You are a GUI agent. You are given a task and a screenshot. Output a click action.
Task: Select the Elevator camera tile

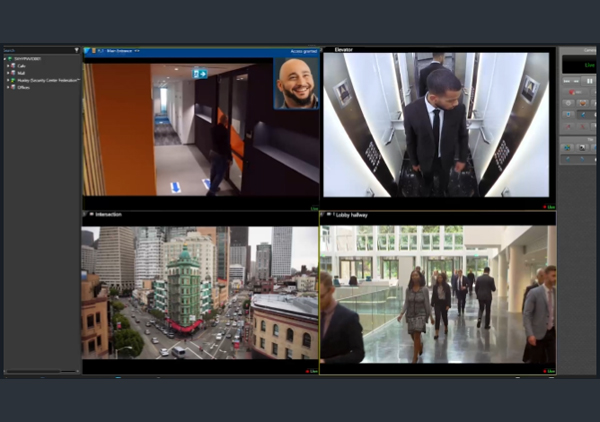tap(436, 125)
